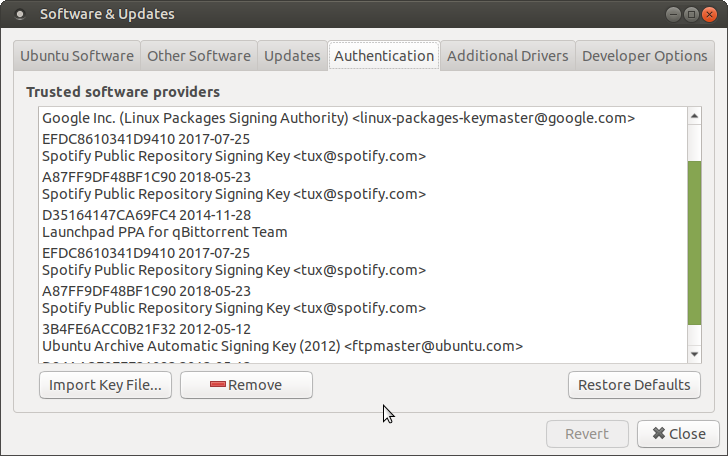Image resolution: width=728 pixels, height=456 pixels.
Task: Click the red minus icon on Remove
Action: pos(217,385)
